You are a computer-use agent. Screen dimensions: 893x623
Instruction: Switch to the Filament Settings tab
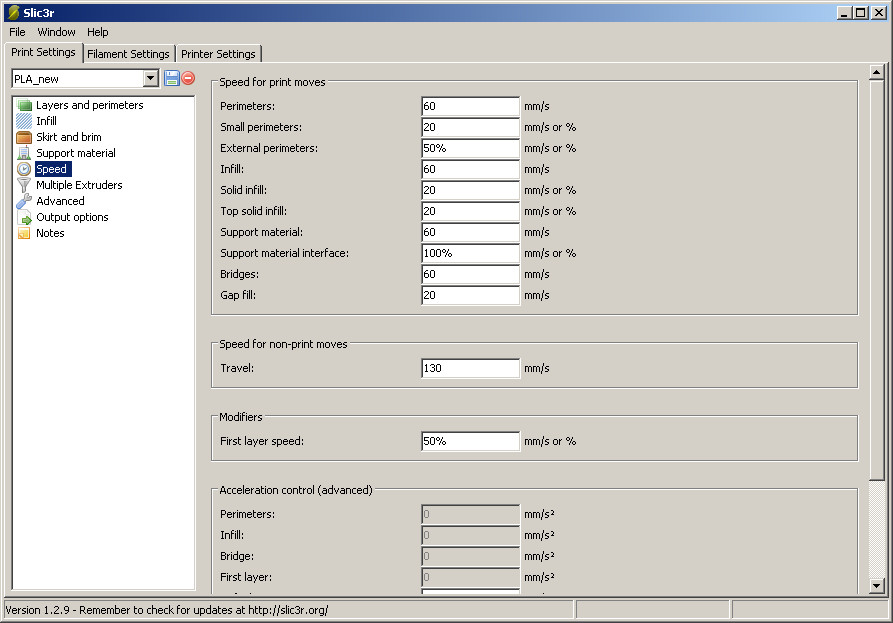[x=128, y=54]
